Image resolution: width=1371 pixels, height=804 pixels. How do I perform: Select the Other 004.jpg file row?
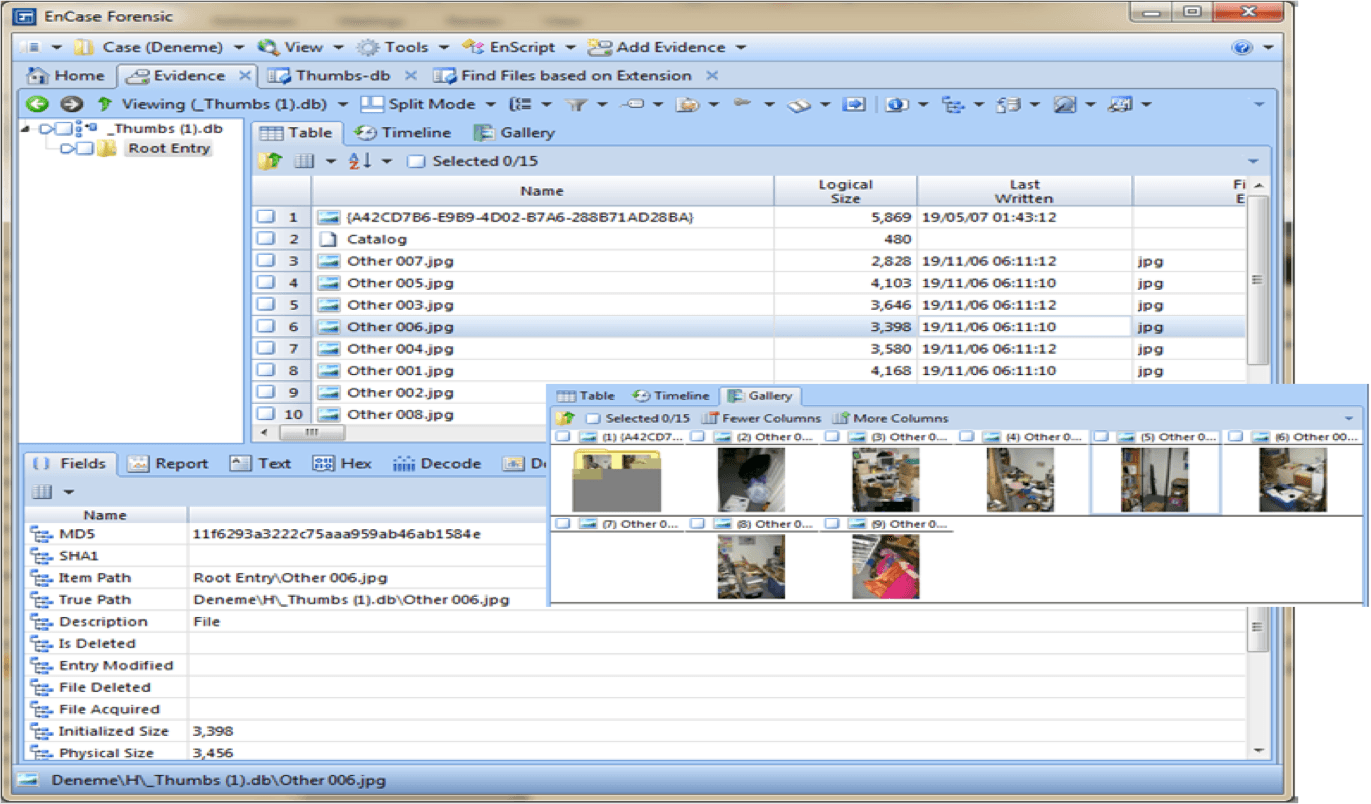tap(749, 349)
